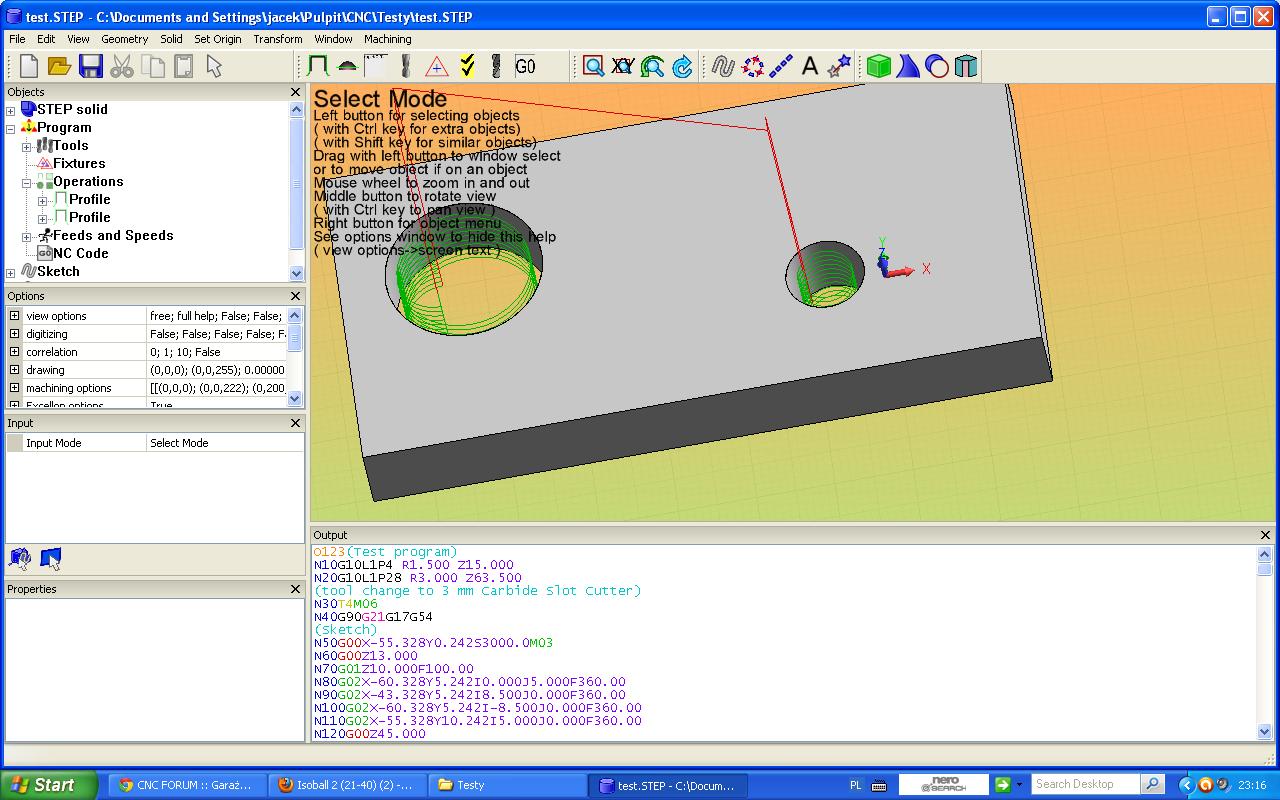Close the Output panel

[x=1264, y=535]
